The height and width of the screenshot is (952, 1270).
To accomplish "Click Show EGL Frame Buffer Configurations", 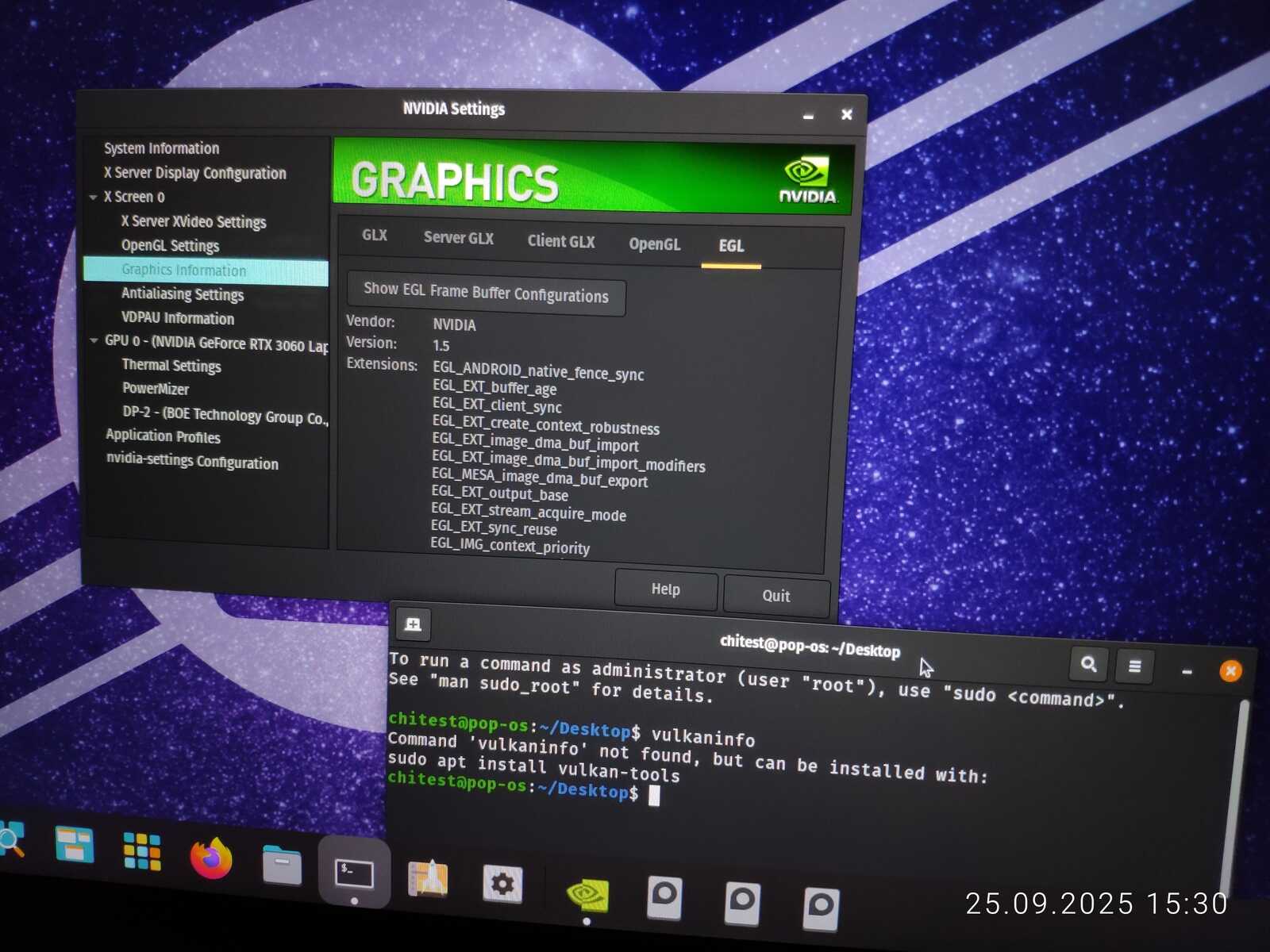I will [486, 293].
